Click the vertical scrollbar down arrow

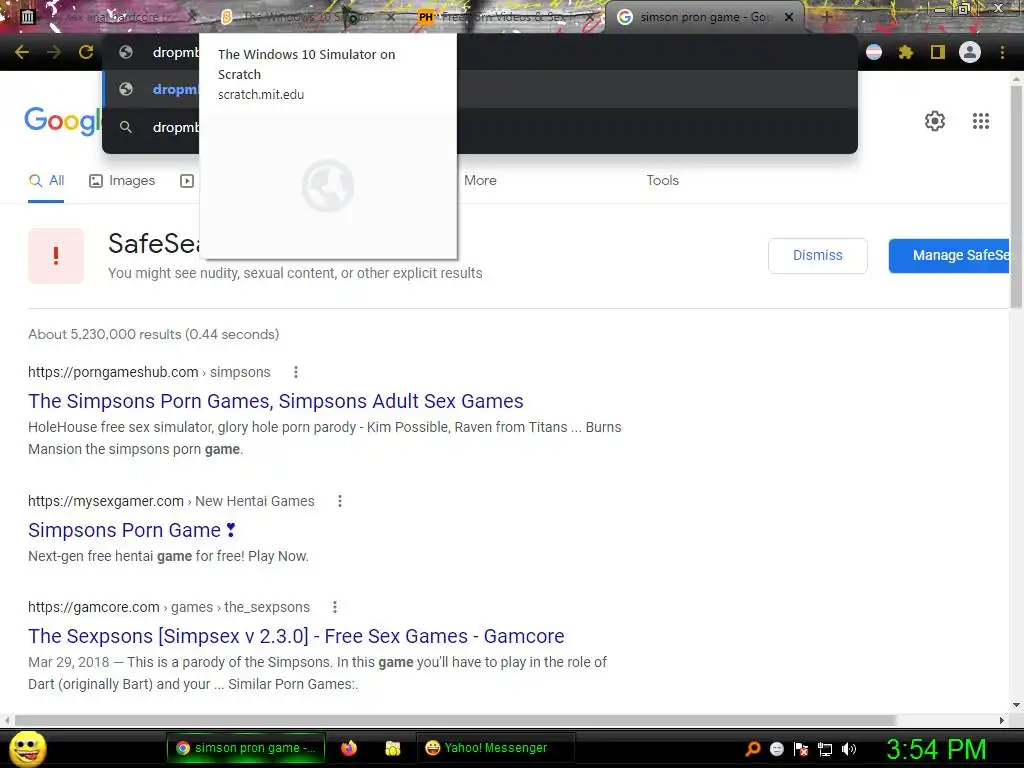click(x=1016, y=705)
